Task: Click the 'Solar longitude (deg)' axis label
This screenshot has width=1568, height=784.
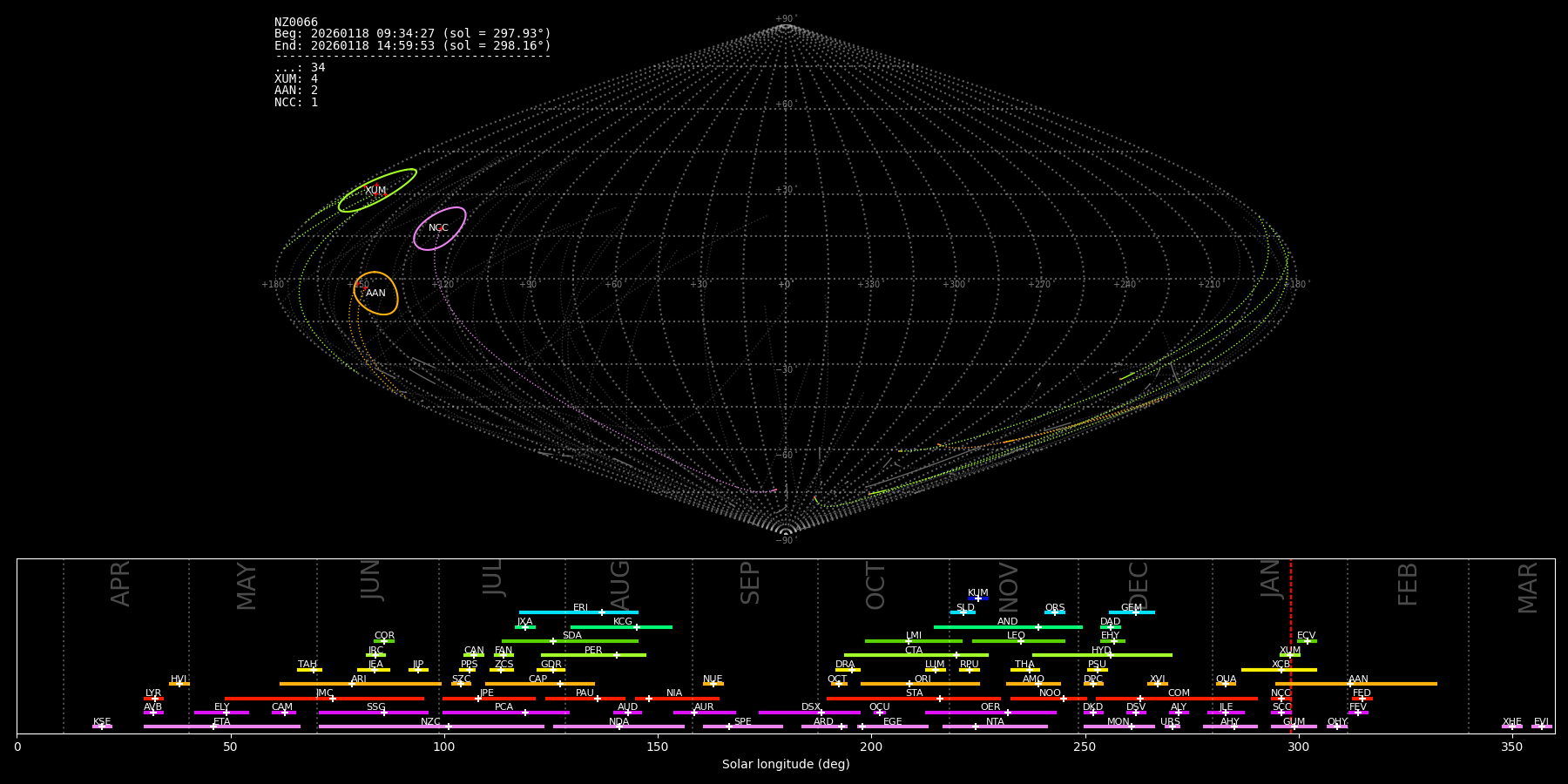Action: [786, 764]
